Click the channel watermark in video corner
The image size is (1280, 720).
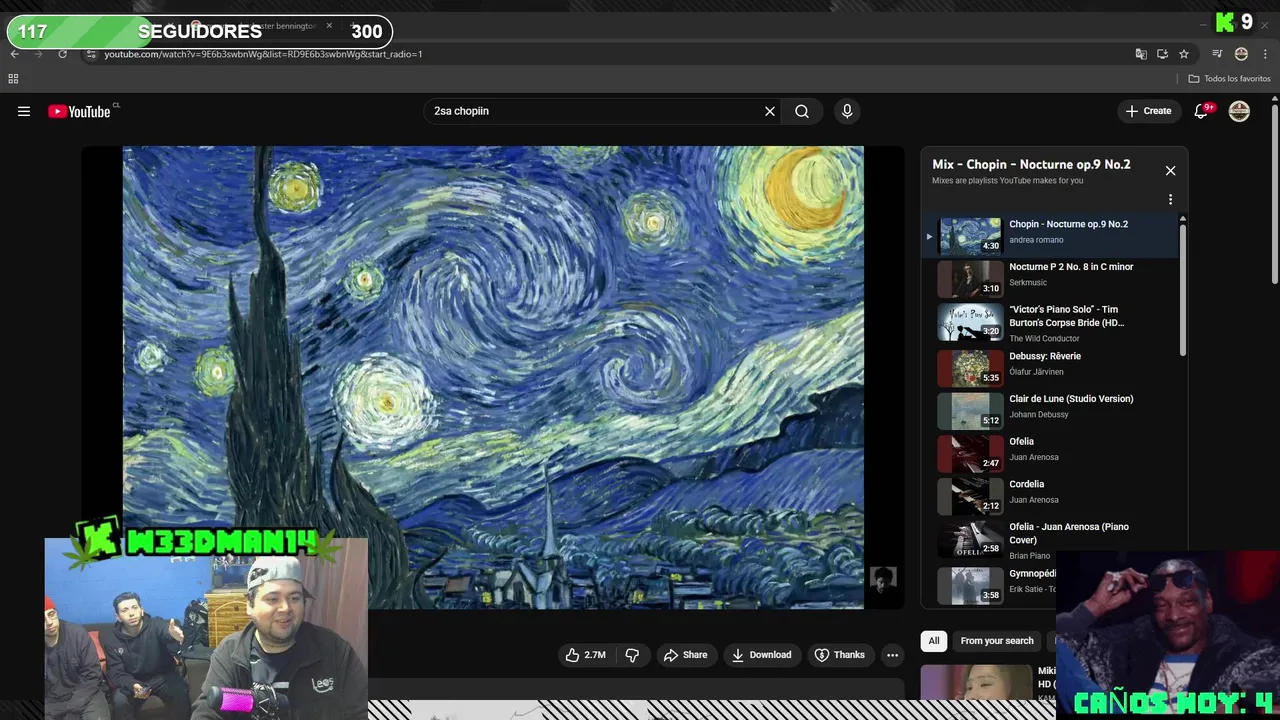(883, 580)
